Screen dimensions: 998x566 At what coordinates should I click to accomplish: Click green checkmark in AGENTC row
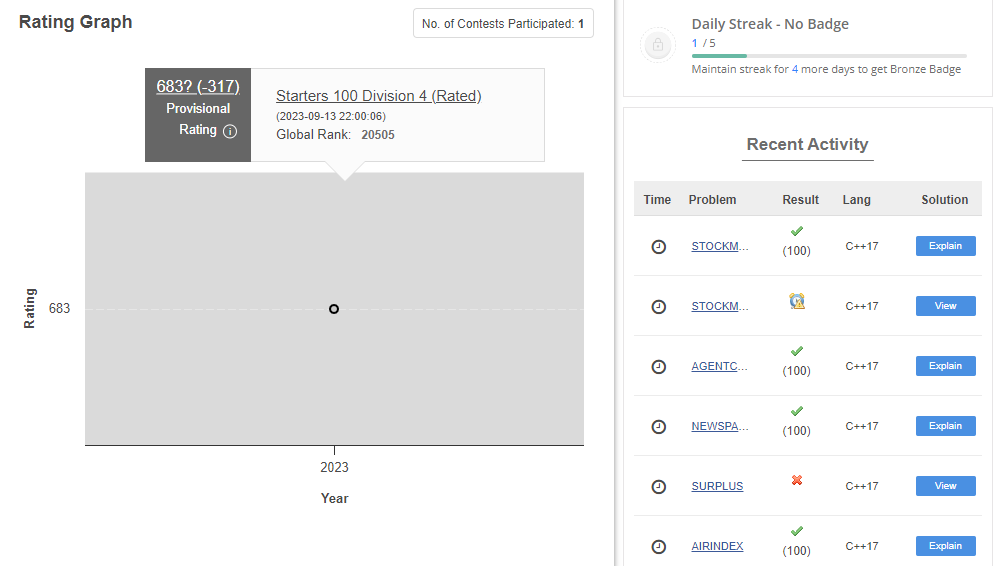click(x=797, y=351)
